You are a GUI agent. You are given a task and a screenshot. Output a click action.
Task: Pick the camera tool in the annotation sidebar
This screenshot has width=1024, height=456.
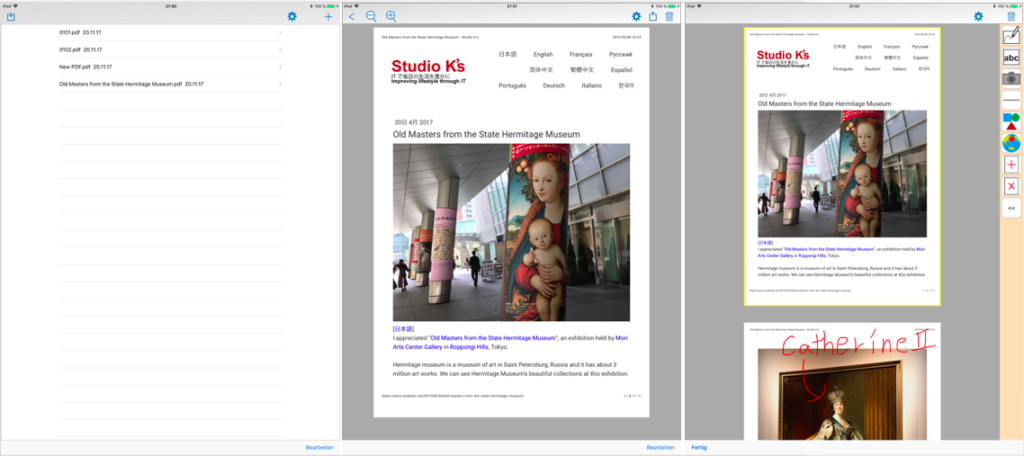(1010, 78)
